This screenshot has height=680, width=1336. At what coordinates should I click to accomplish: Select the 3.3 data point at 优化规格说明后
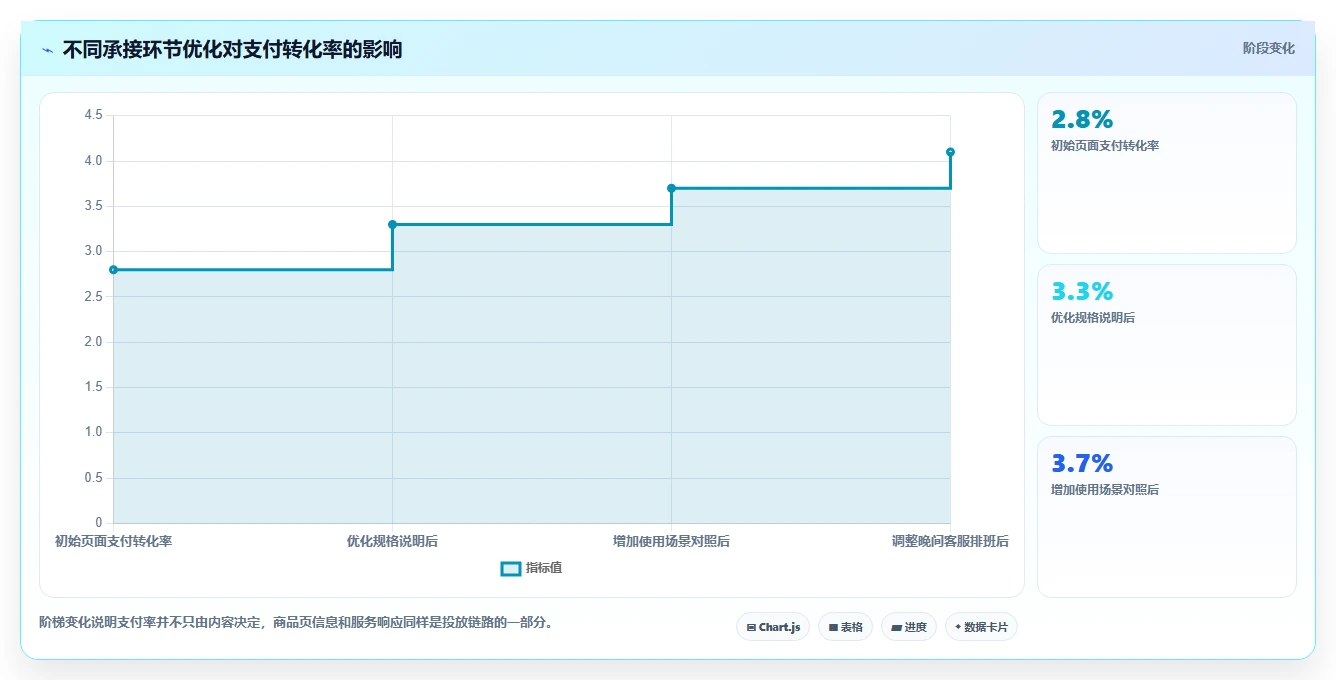392,224
